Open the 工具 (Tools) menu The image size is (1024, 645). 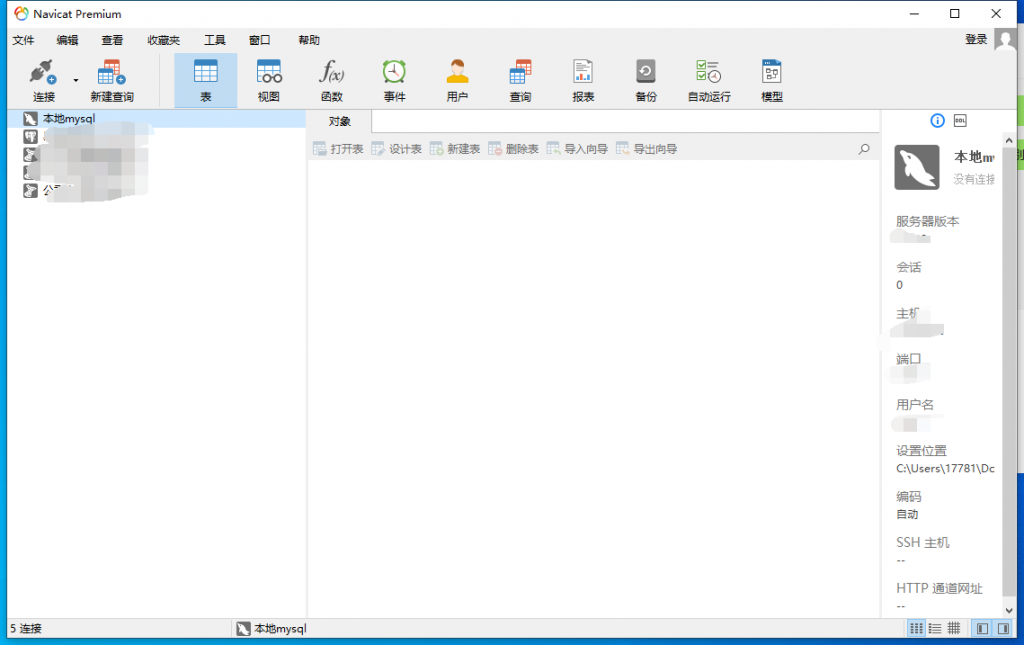pos(215,40)
